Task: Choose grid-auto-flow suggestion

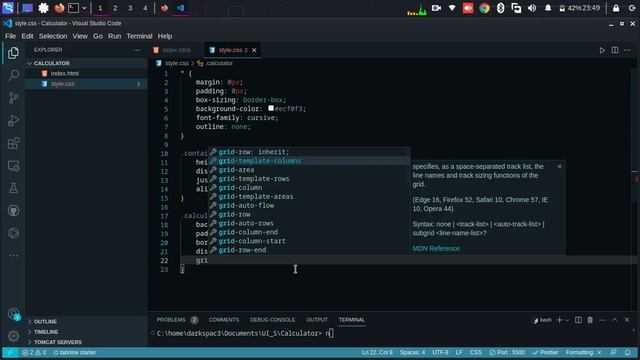Action: tap(309, 205)
